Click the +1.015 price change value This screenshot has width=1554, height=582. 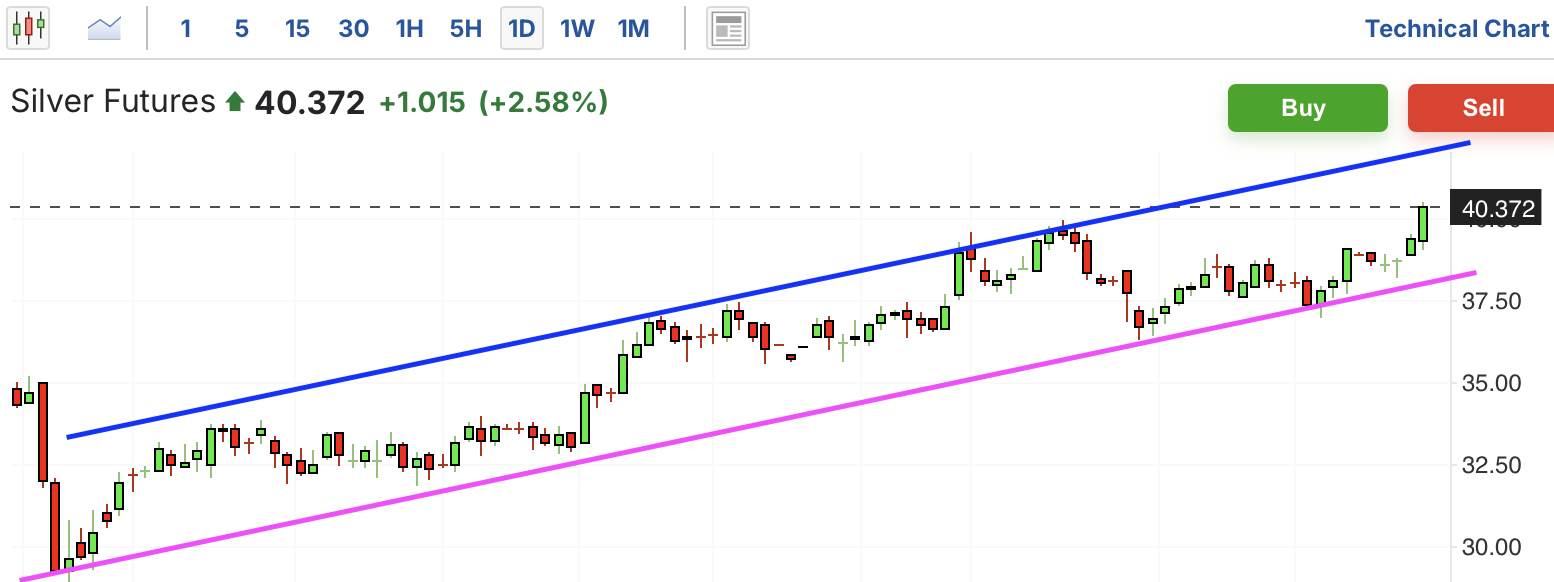click(x=422, y=102)
